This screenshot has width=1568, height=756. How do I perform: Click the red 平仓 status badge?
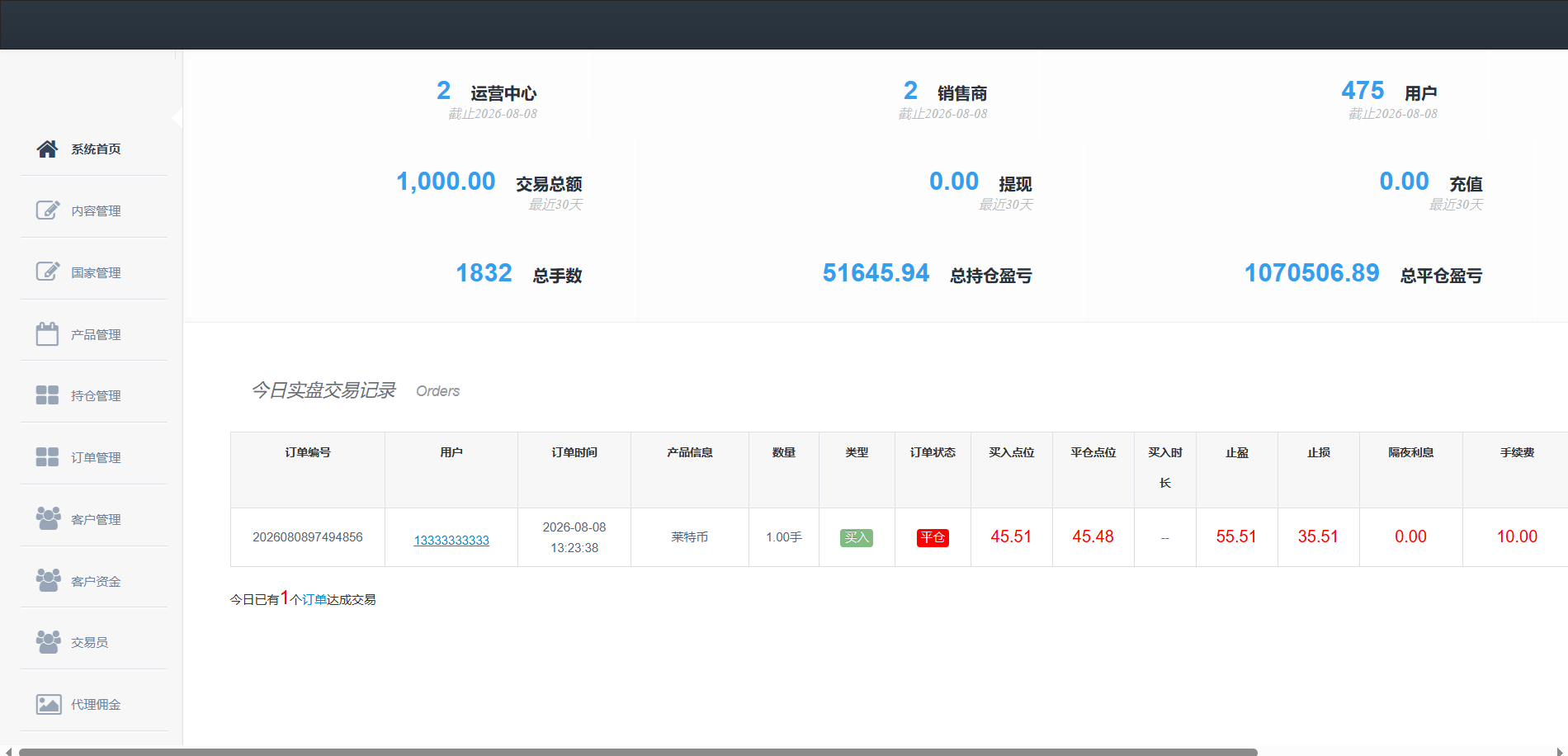click(x=933, y=537)
